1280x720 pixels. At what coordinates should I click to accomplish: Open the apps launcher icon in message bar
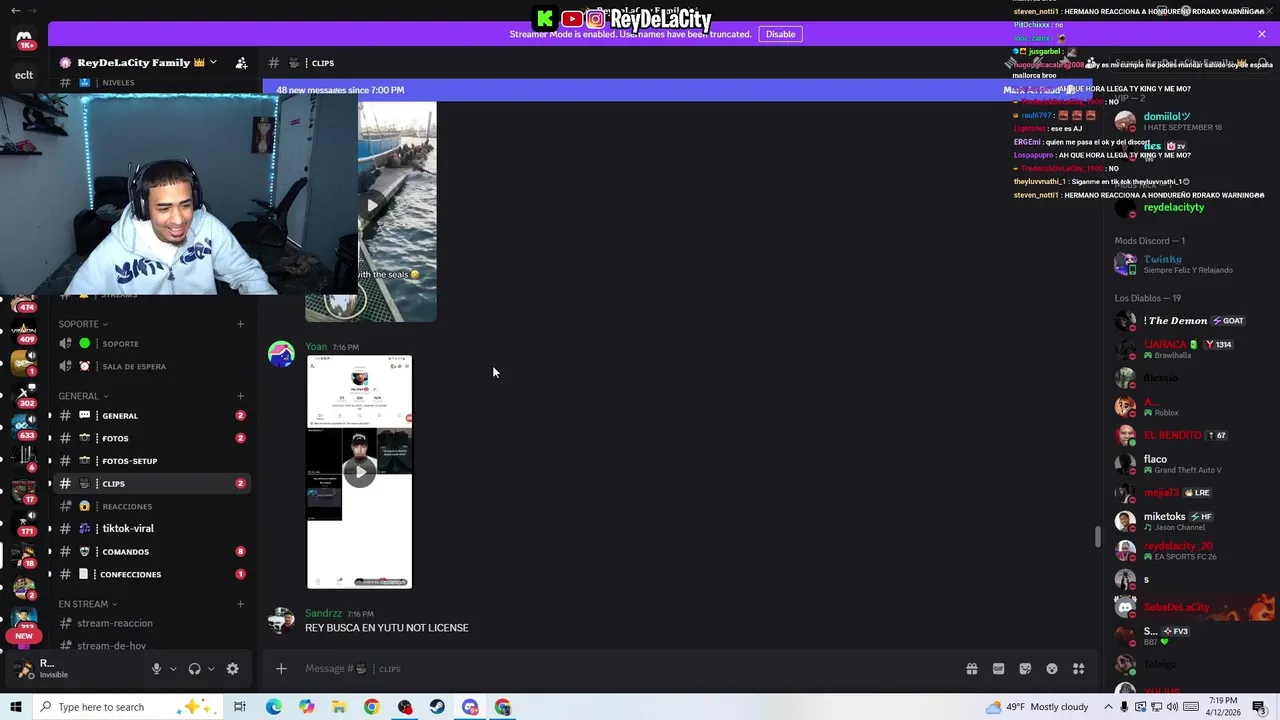coord(1079,669)
